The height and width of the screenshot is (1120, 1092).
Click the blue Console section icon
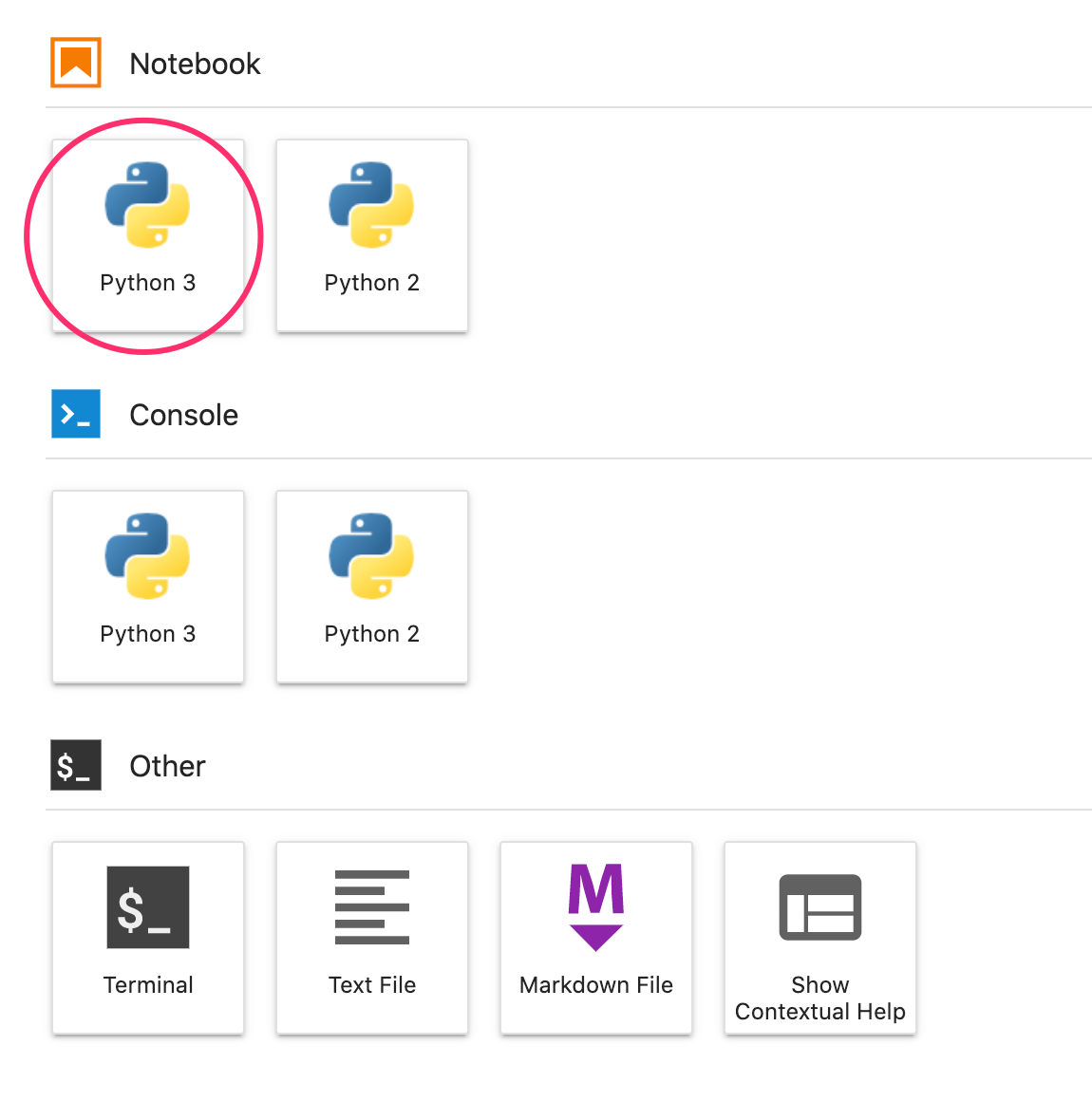76,414
